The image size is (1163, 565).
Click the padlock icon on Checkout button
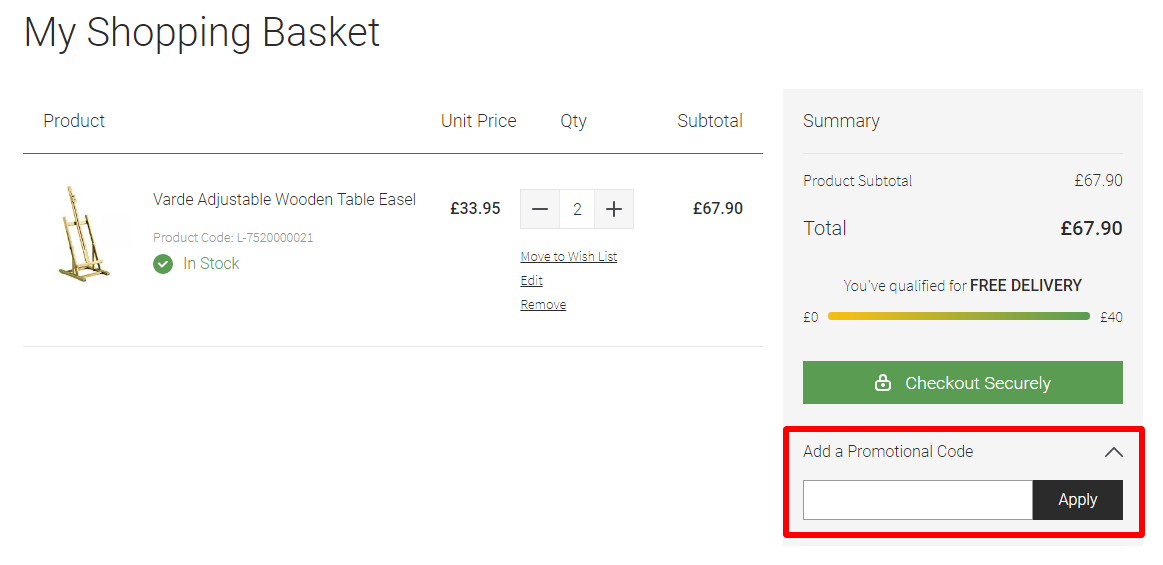(883, 383)
